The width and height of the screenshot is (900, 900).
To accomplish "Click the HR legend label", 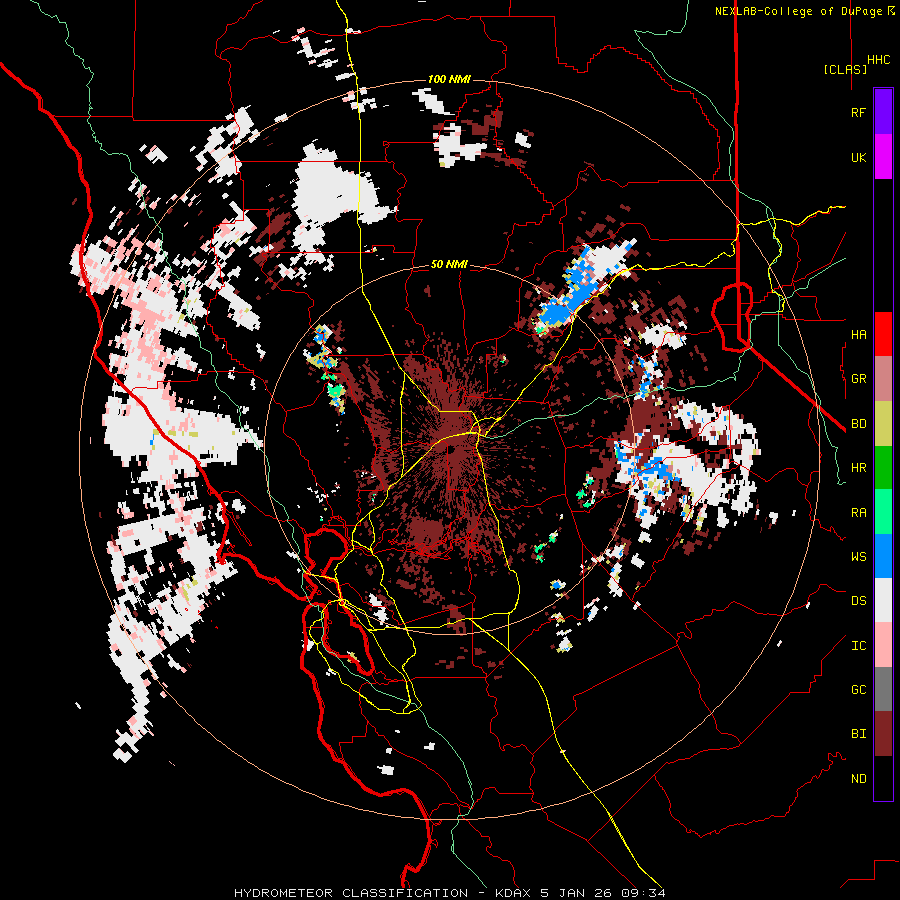I will (x=859, y=468).
